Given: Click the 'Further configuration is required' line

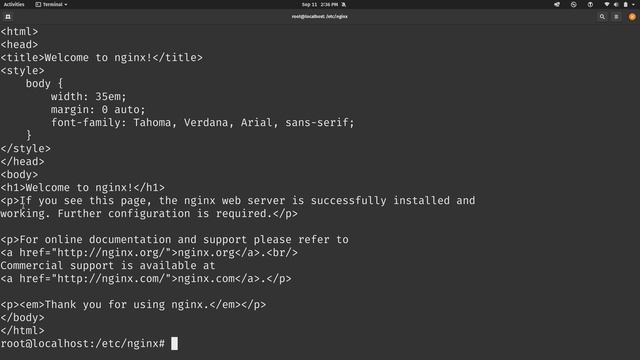Looking at the screenshot, I should [149, 214].
